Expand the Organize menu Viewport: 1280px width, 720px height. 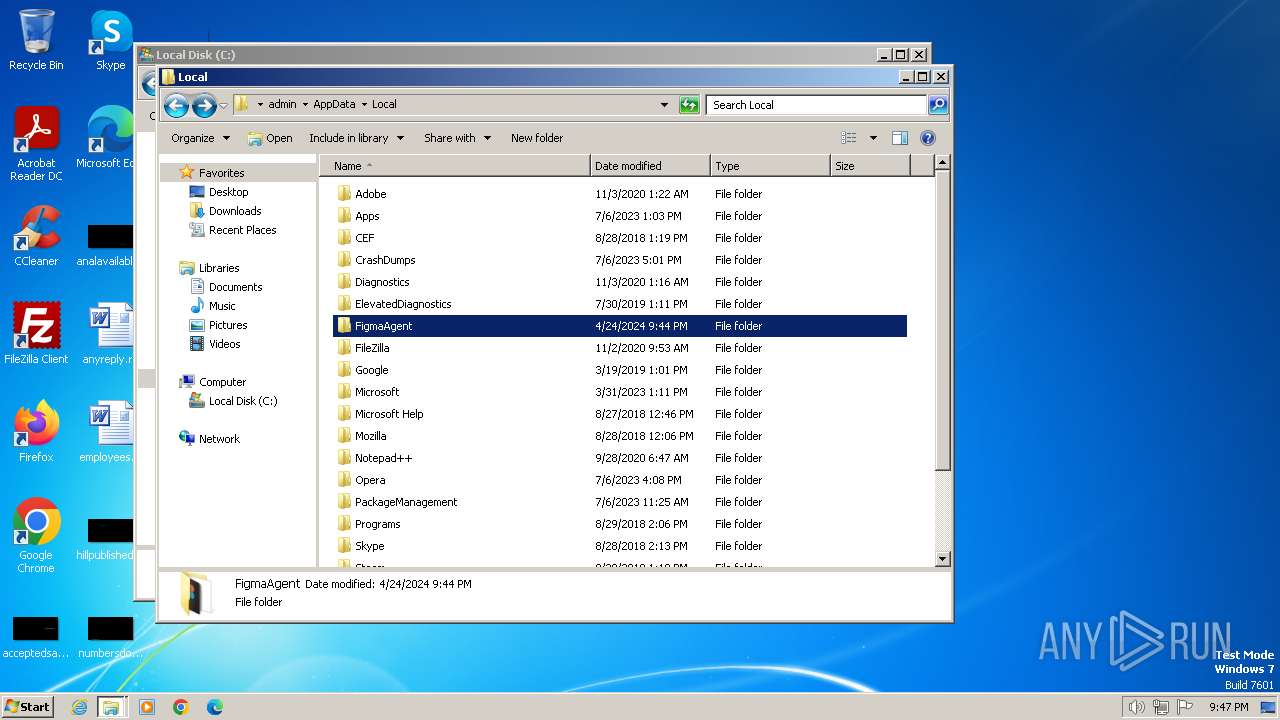click(x=200, y=138)
